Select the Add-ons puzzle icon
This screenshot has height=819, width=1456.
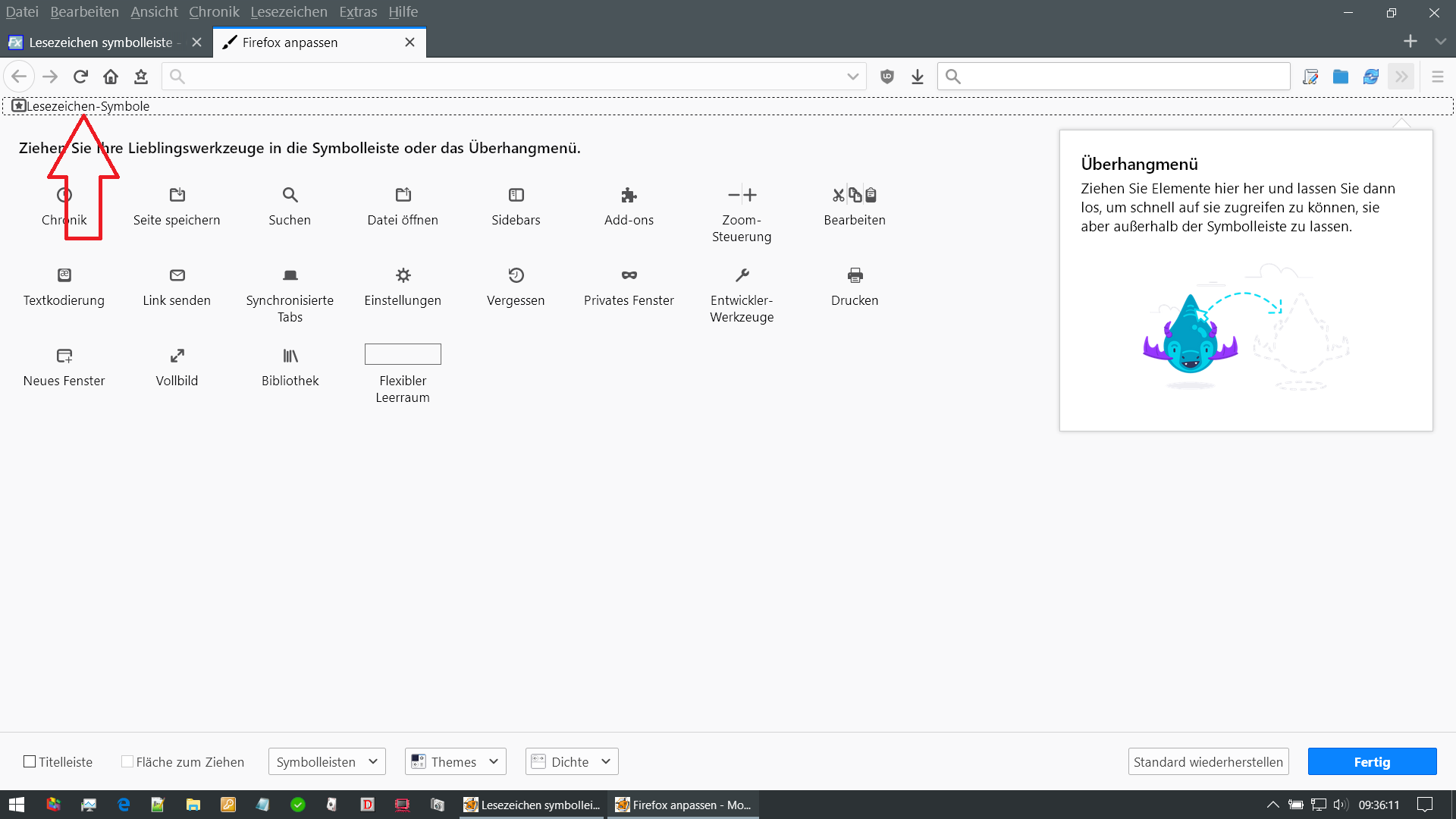point(629,195)
